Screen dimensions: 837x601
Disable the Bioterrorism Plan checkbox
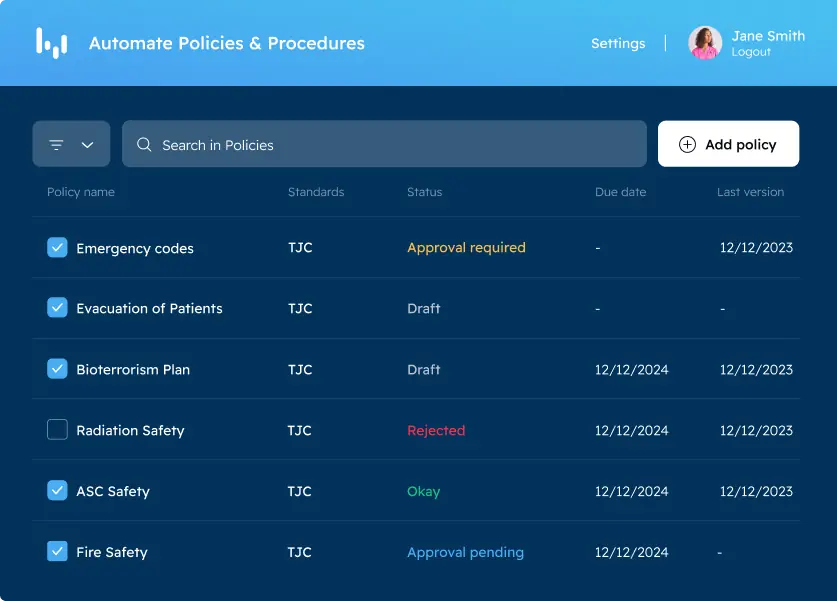[57, 368]
